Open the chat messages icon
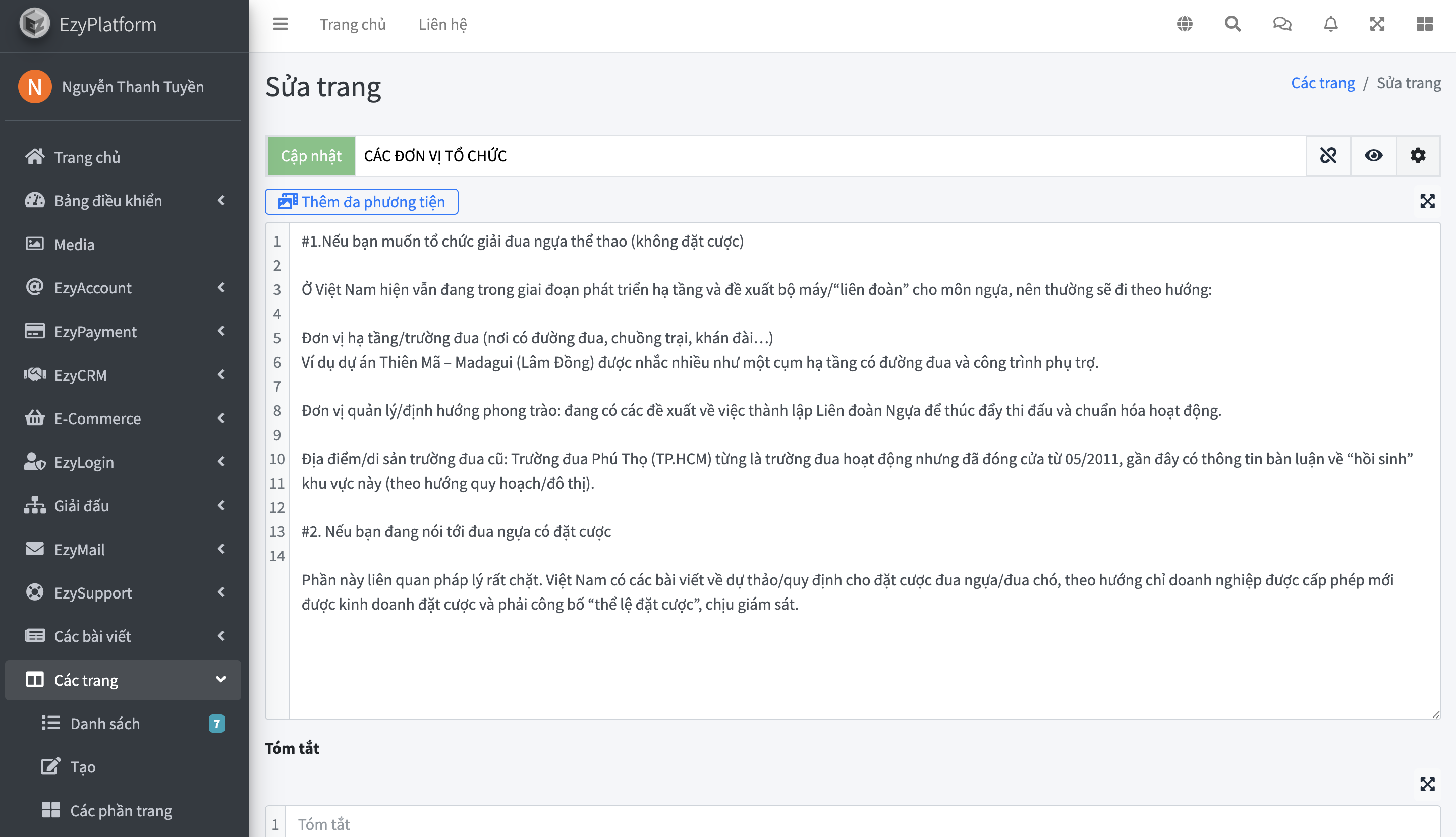Image resolution: width=1456 pixels, height=837 pixels. click(x=1282, y=24)
